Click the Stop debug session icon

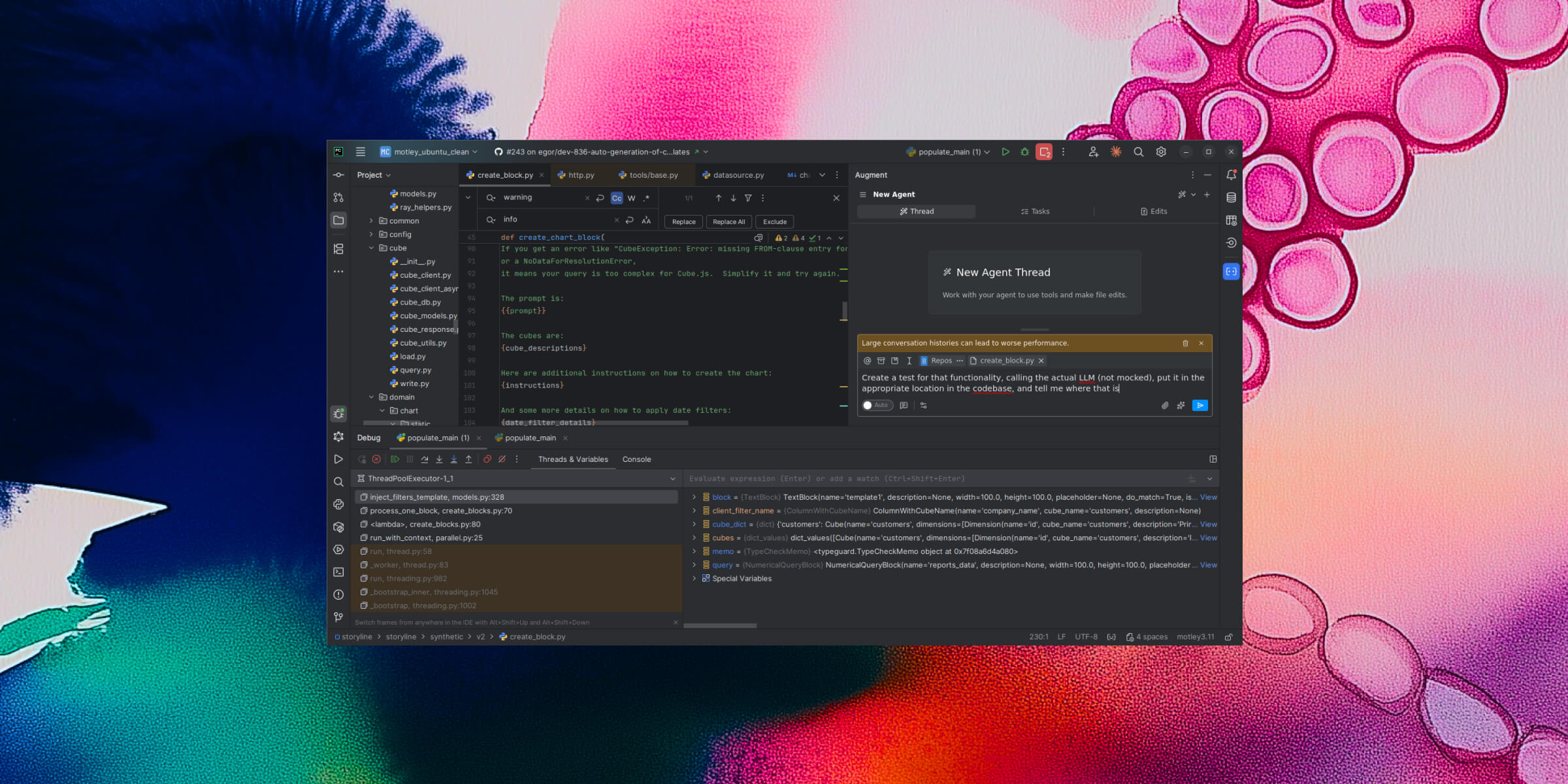click(x=376, y=459)
